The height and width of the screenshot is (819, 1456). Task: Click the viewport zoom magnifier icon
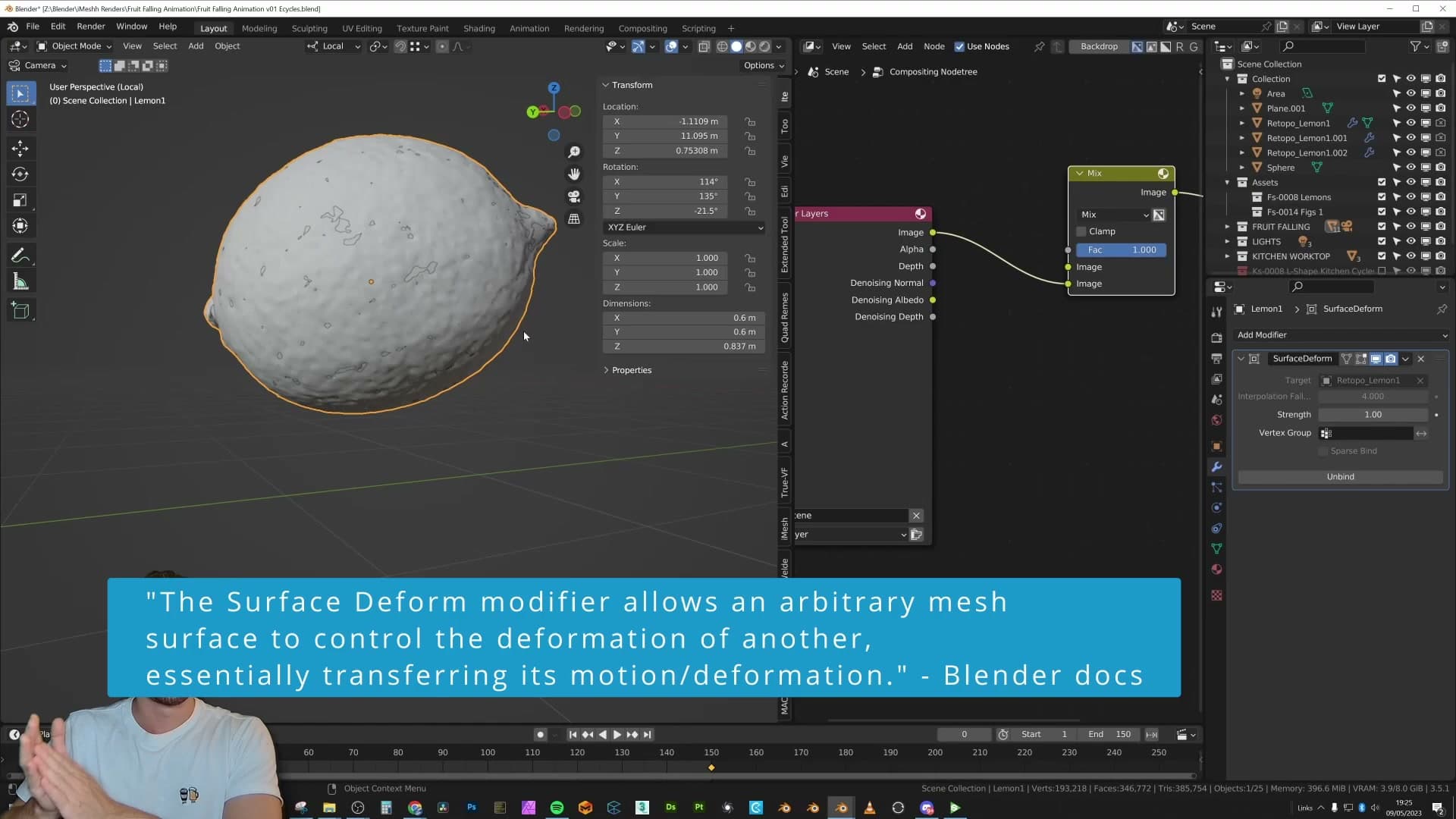[x=574, y=152]
